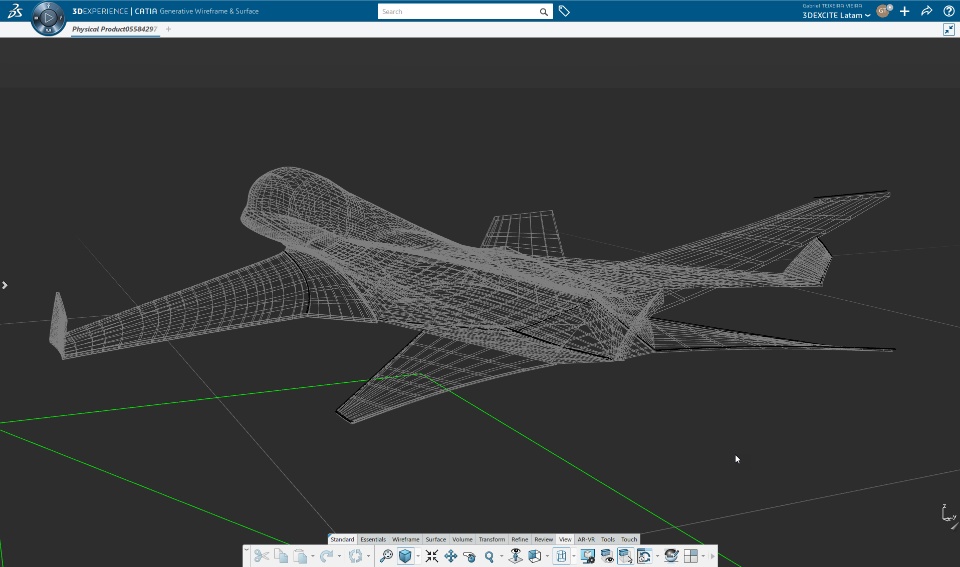Viewport: 960px width, 567px height.
Task: Switch to the Surface tab
Action: [436, 539]
